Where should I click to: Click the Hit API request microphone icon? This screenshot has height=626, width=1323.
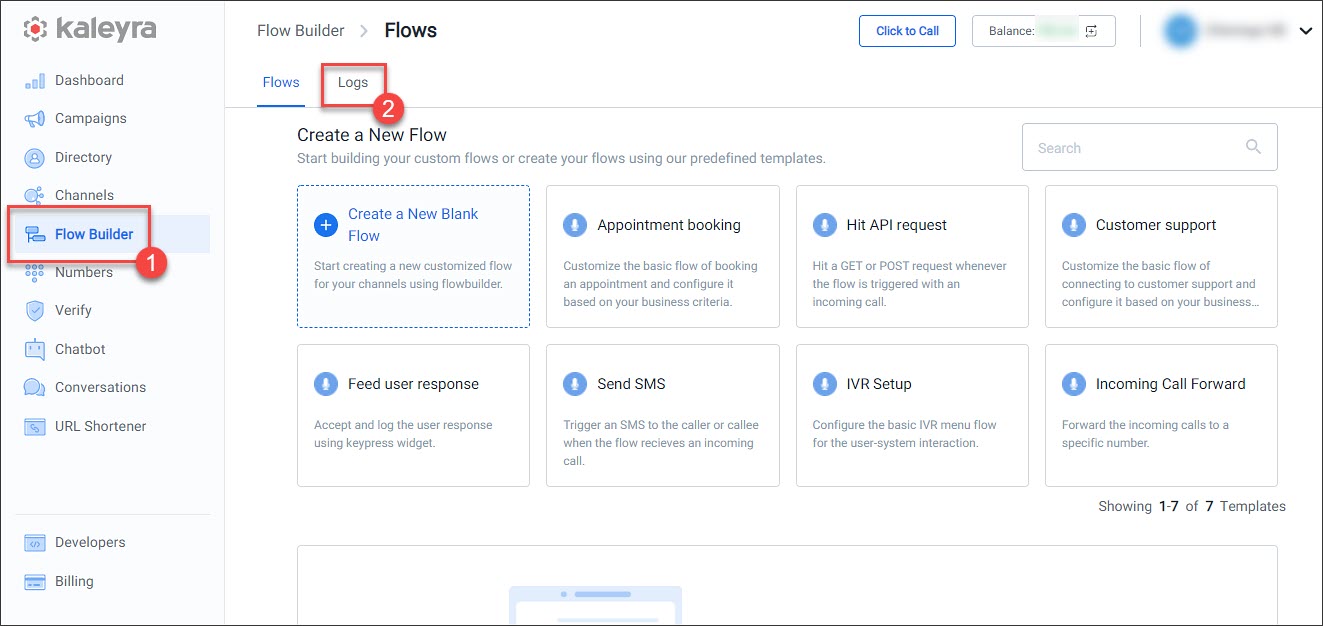(x=824, y=225)
